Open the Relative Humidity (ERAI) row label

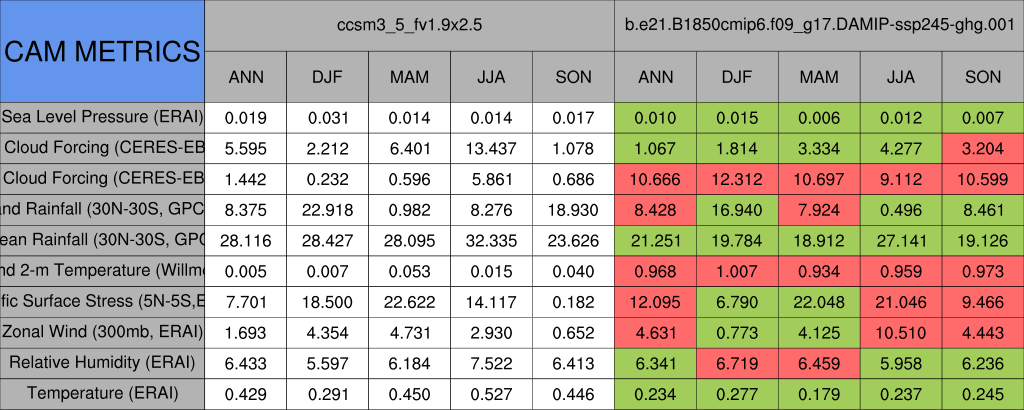point(102,362)
